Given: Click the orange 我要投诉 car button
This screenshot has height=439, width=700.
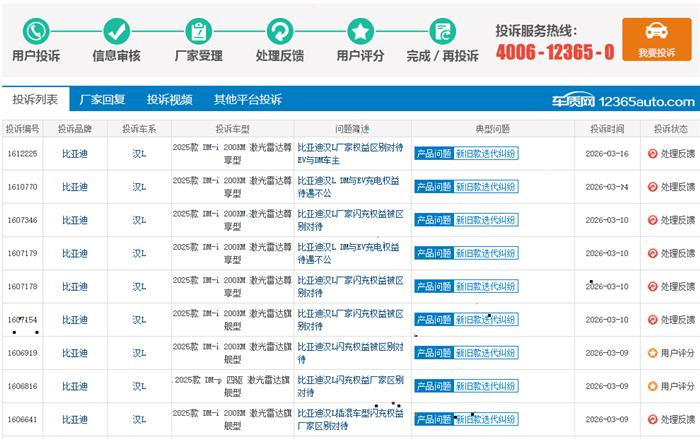Looking at the screenshot, I should coord(656,38).
